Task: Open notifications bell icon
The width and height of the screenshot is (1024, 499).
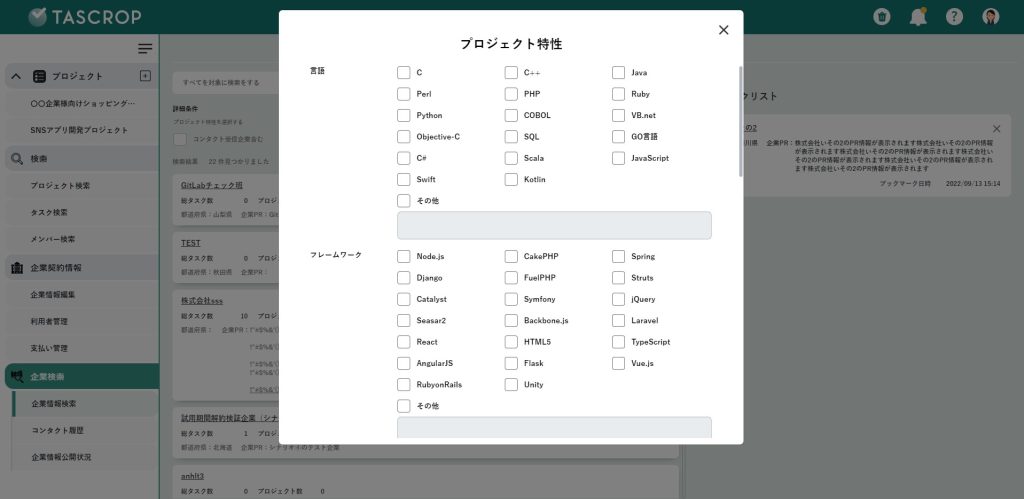Action: (x=918, y=17)
